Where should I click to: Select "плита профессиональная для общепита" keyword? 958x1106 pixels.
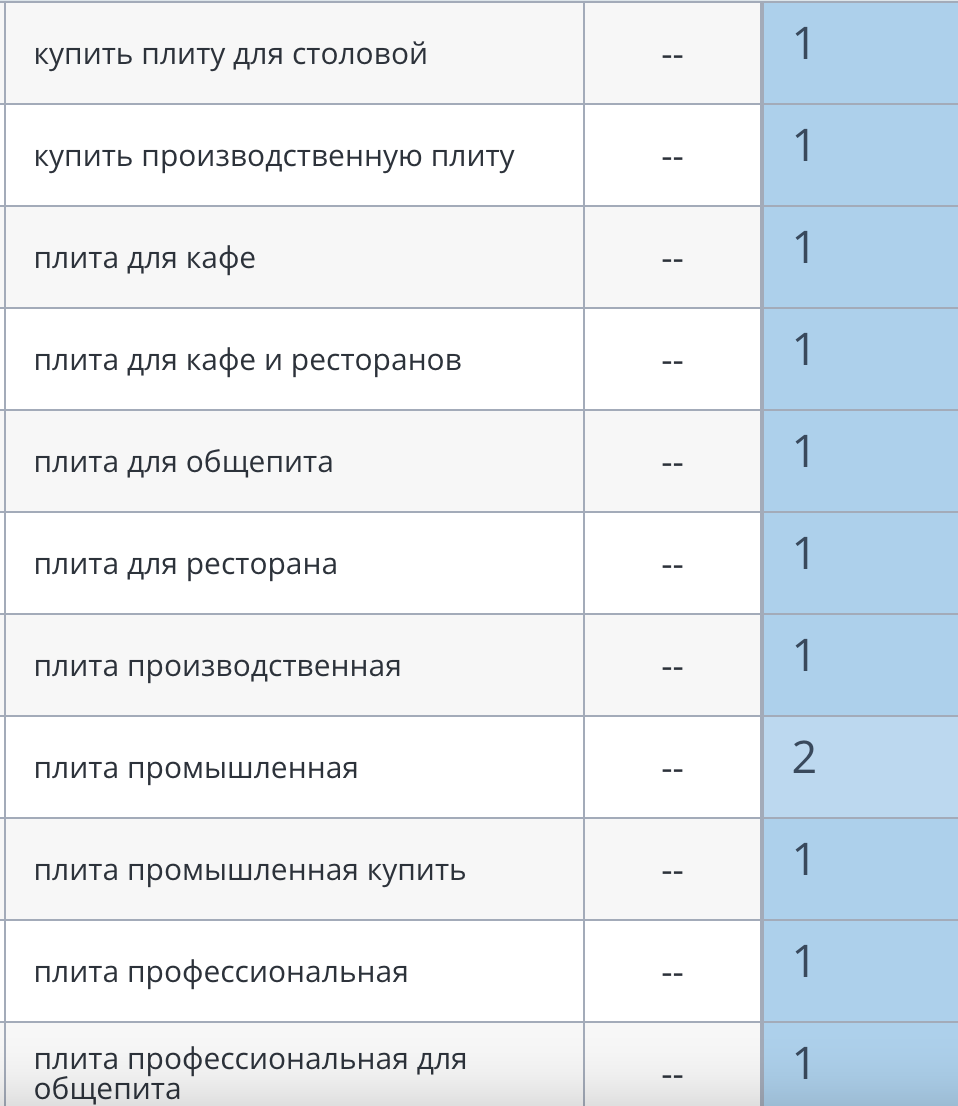[x=250, y=1073]
